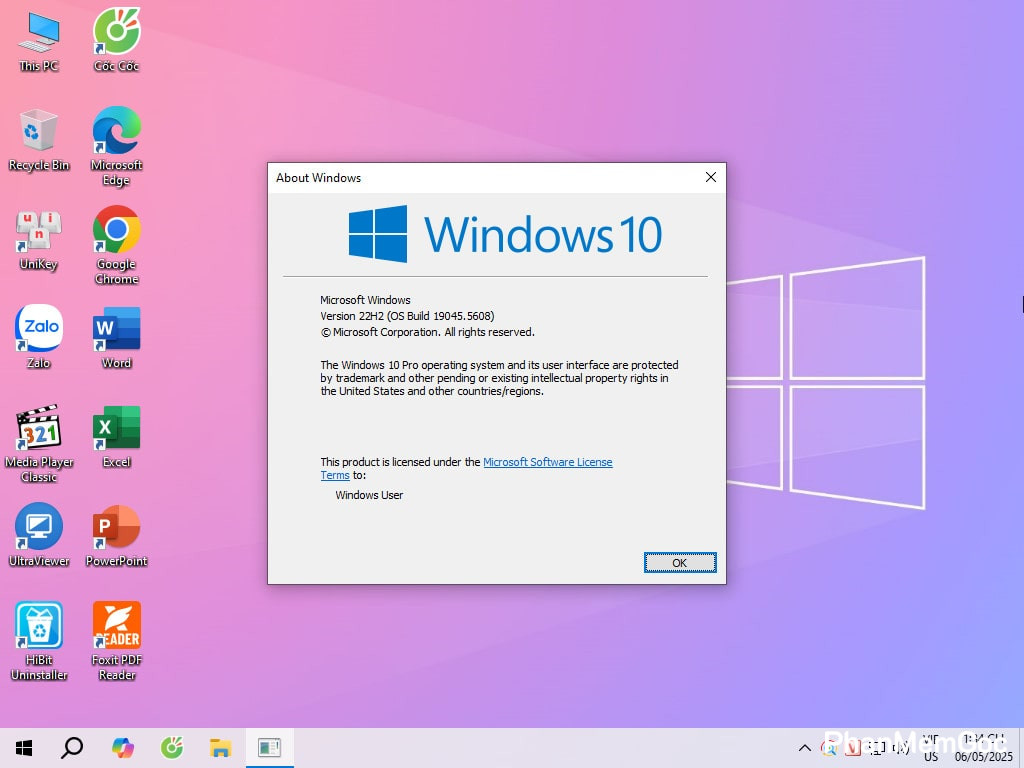The width and height of the screenshot is (1024, 768).
Task: Select the Media Player Classic icon
Action: (x=39, y=428)
